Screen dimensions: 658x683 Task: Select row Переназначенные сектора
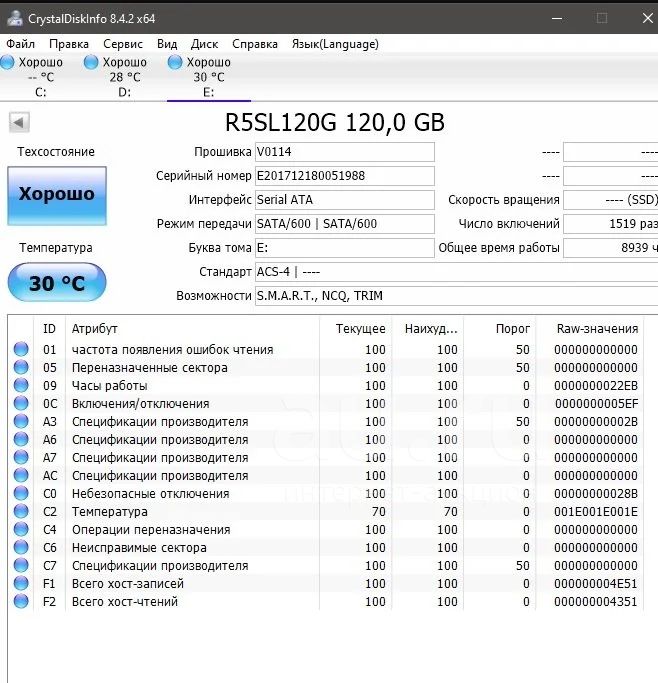[326, 367]
